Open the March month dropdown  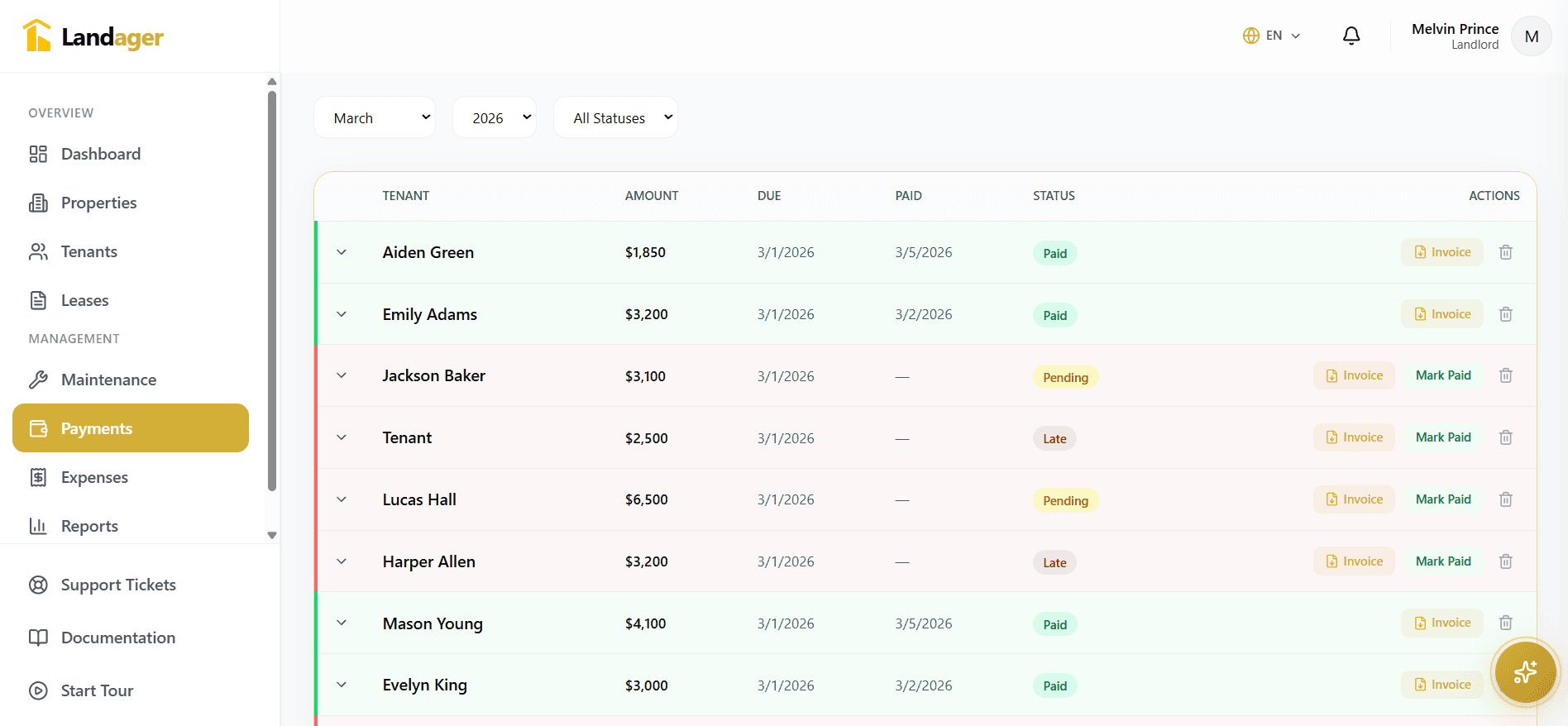tap(375, 117)
